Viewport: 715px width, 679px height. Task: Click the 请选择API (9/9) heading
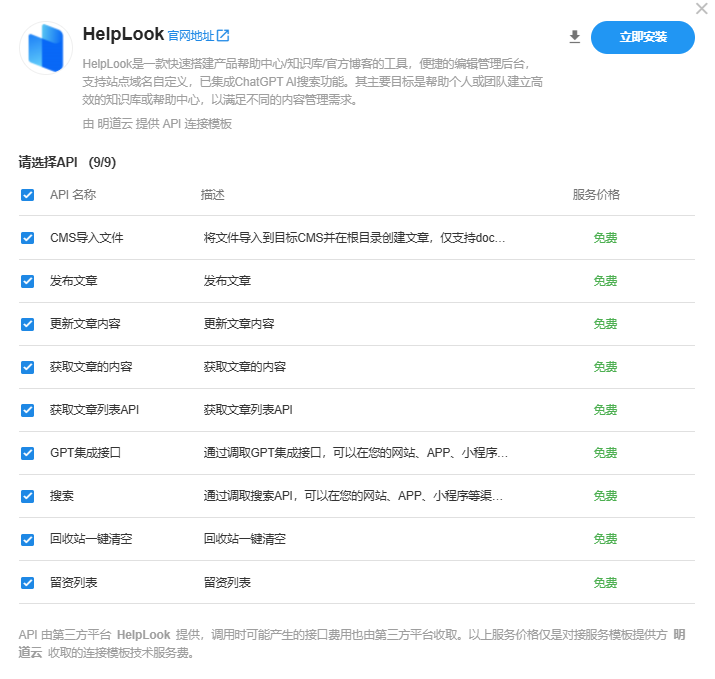coord(67,162)
